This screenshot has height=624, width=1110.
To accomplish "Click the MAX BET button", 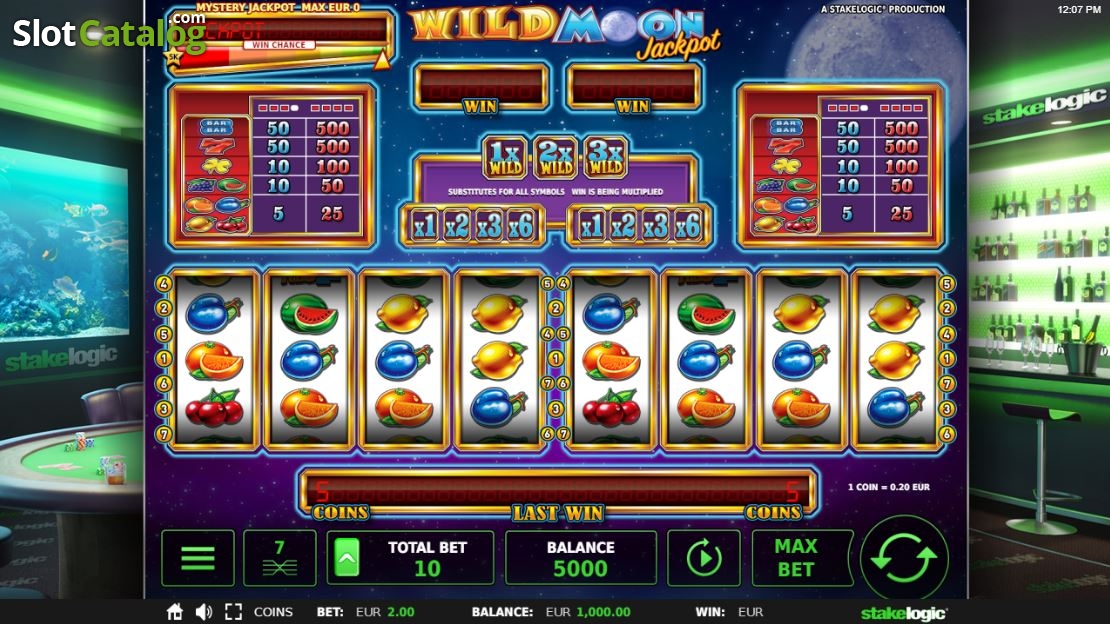I will (x=797, y=558).
